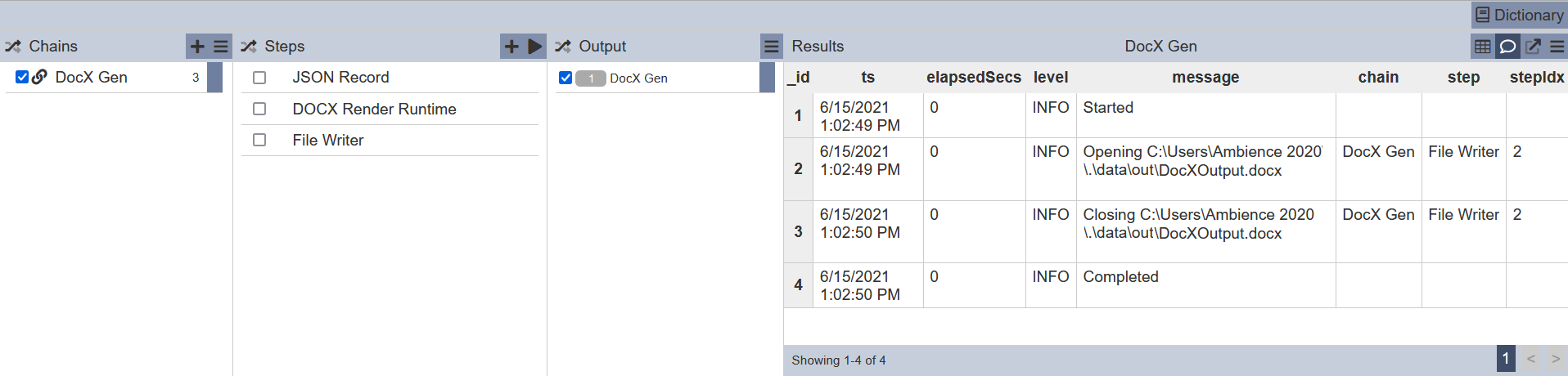Open the Chains panel hamburger menu
The image size is (1568, 376).
point(221,47)
